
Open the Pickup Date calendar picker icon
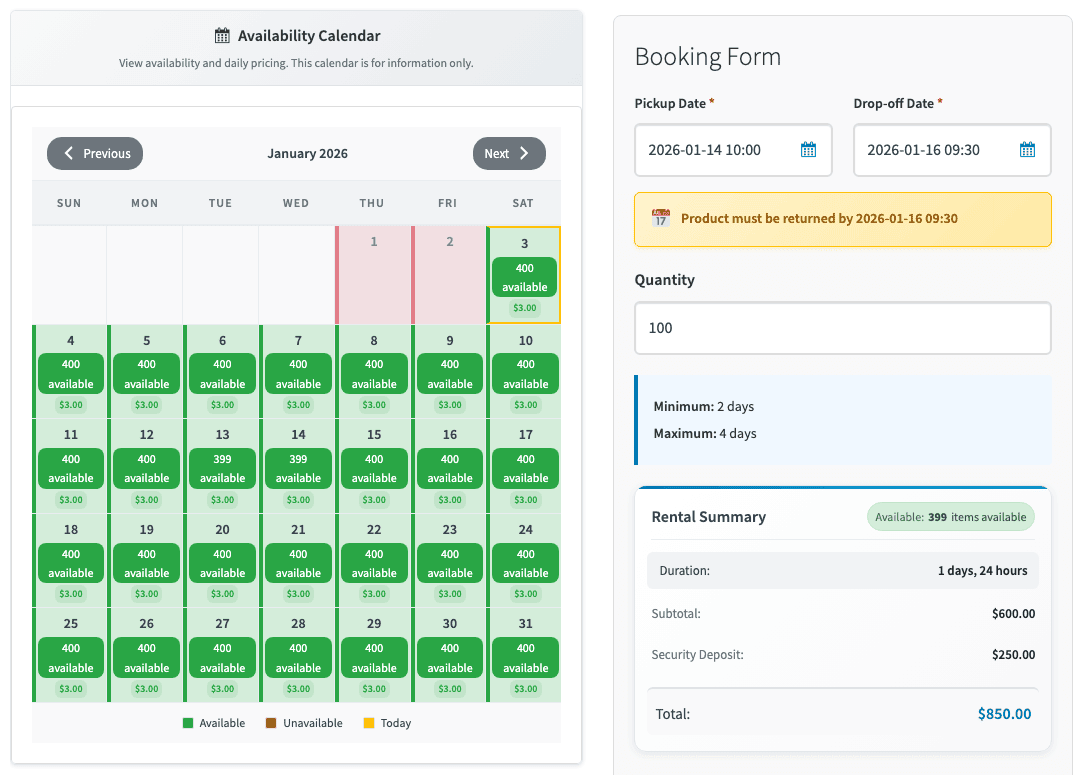(808, 150)
